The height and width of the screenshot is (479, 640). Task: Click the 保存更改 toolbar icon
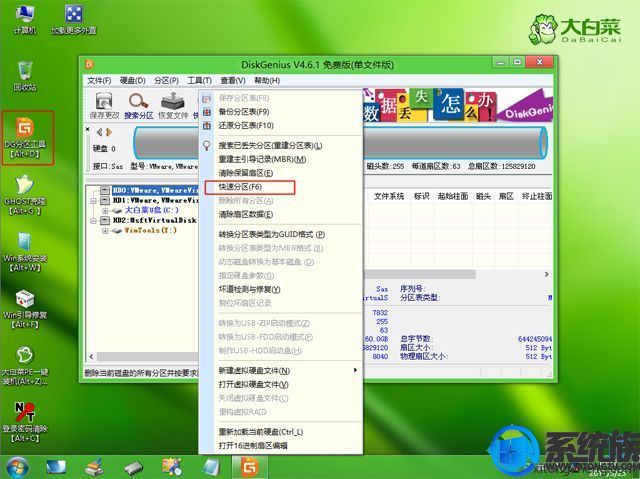(104, 106)
